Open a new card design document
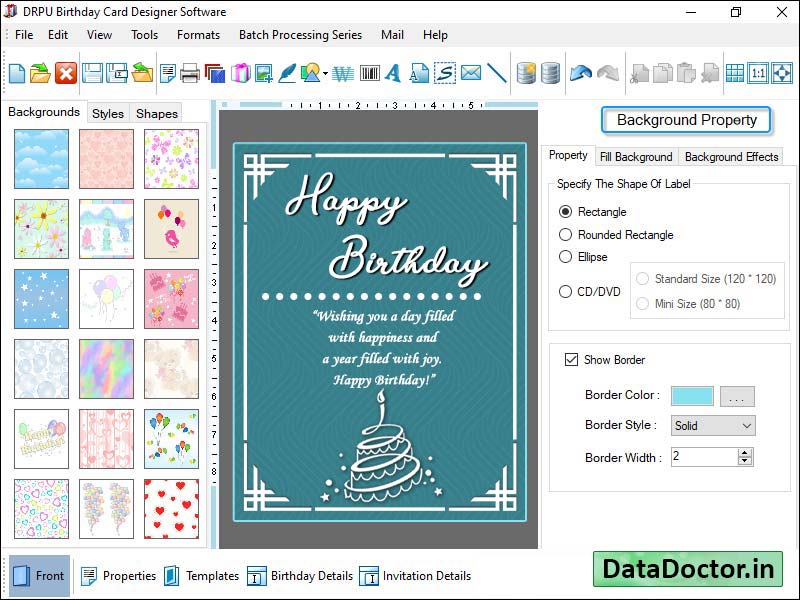The image size is (800, 600). [x=15, y=73]
